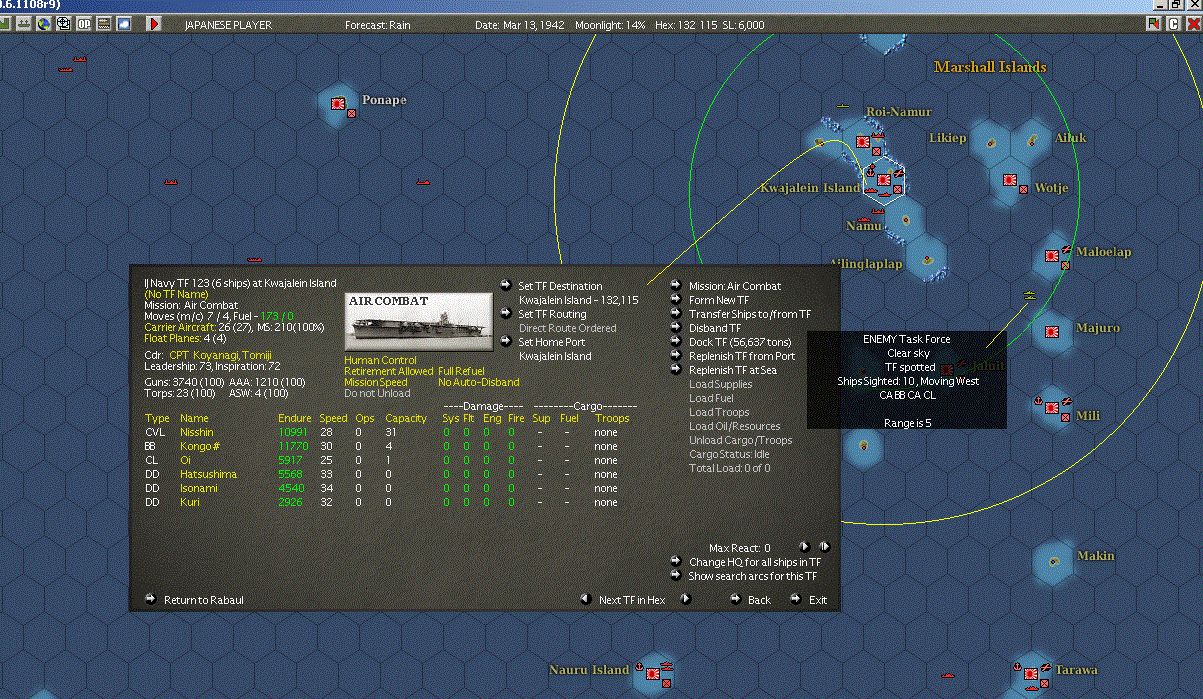
Task: Open ship Oi in the ship list
Action: tap(185, 460)
